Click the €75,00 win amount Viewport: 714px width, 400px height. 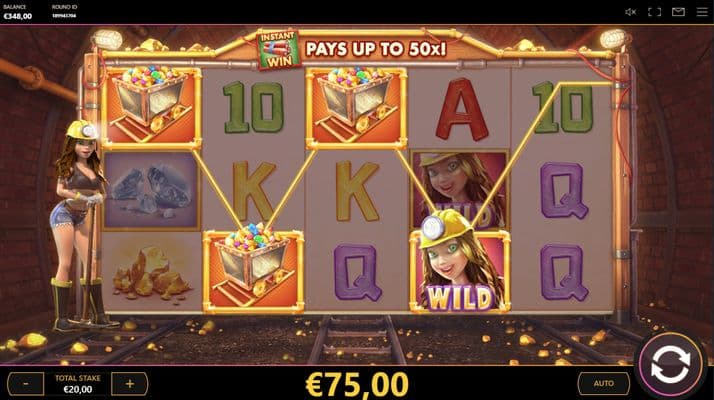(x=357, y=385)
